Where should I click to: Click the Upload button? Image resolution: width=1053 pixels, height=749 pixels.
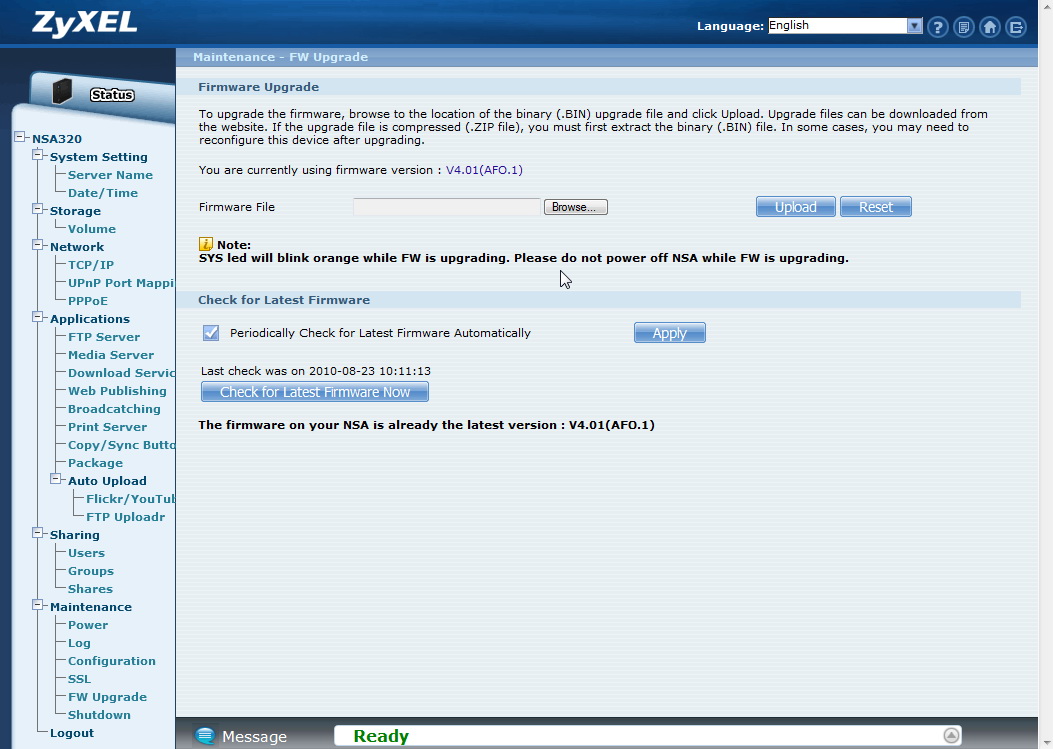[x=796, y=207]
